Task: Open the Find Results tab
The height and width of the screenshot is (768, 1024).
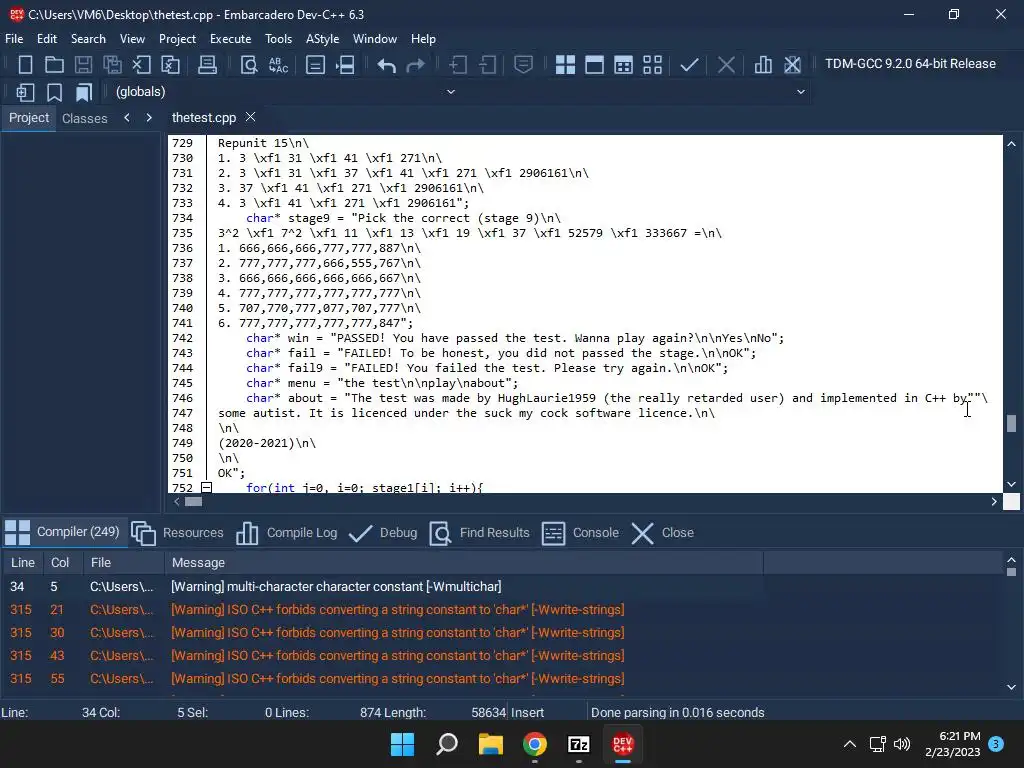Action: 479,533
